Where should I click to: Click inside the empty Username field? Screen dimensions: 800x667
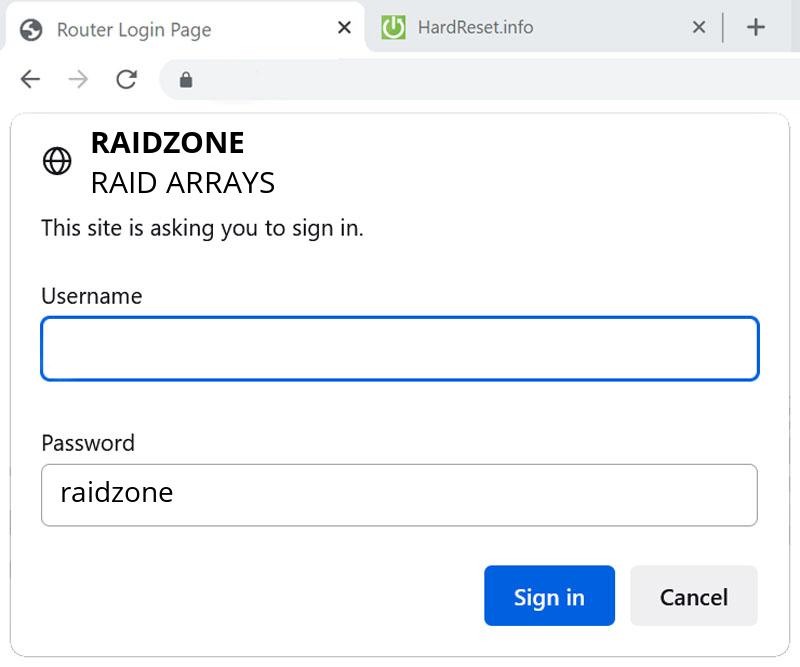400,348
